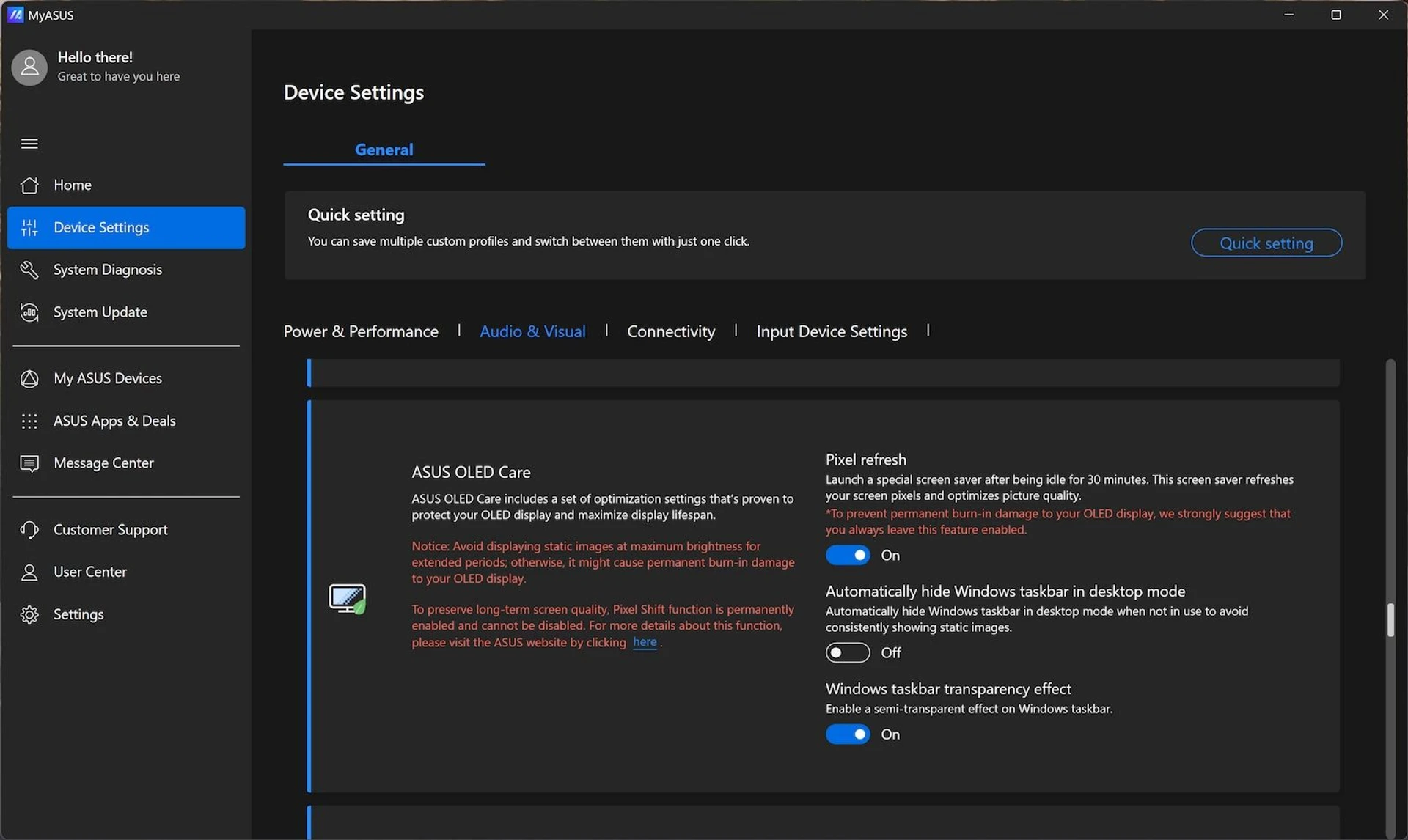
Task: Enable automatically hide Windows taskbar toggle
Action: pos(848,653)
